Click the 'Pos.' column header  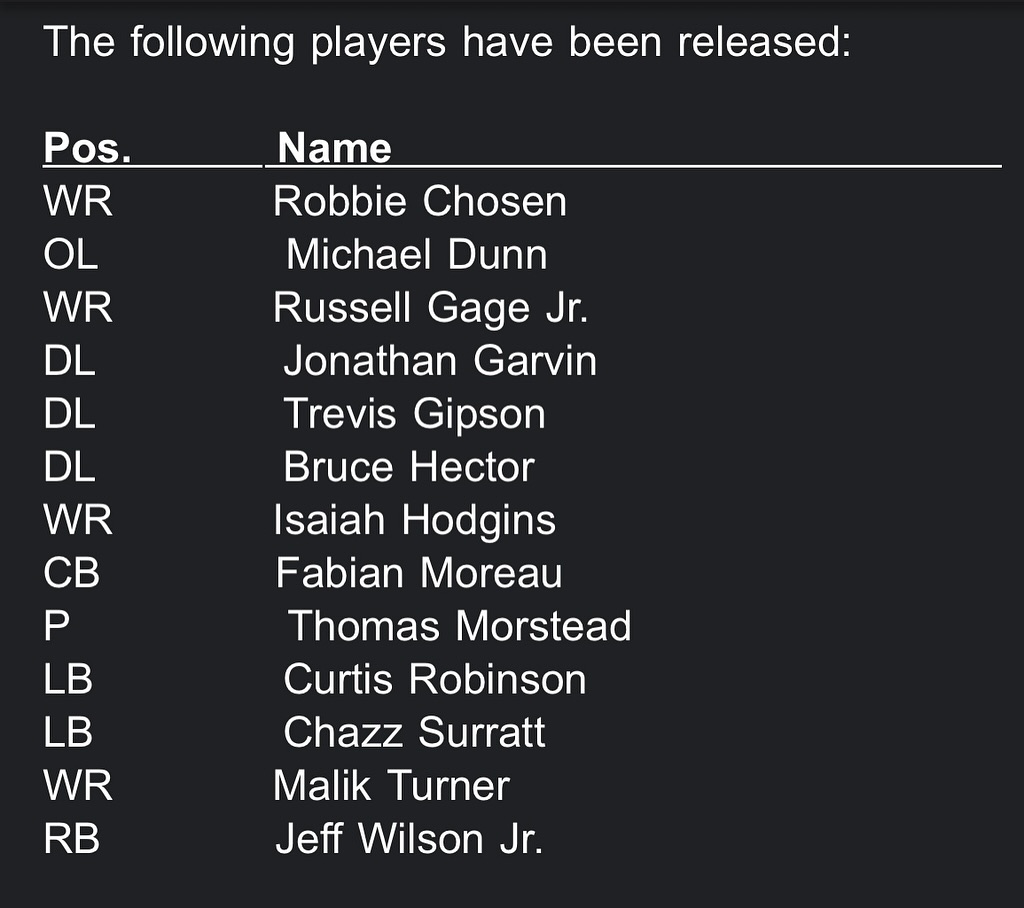pos(87,147)
